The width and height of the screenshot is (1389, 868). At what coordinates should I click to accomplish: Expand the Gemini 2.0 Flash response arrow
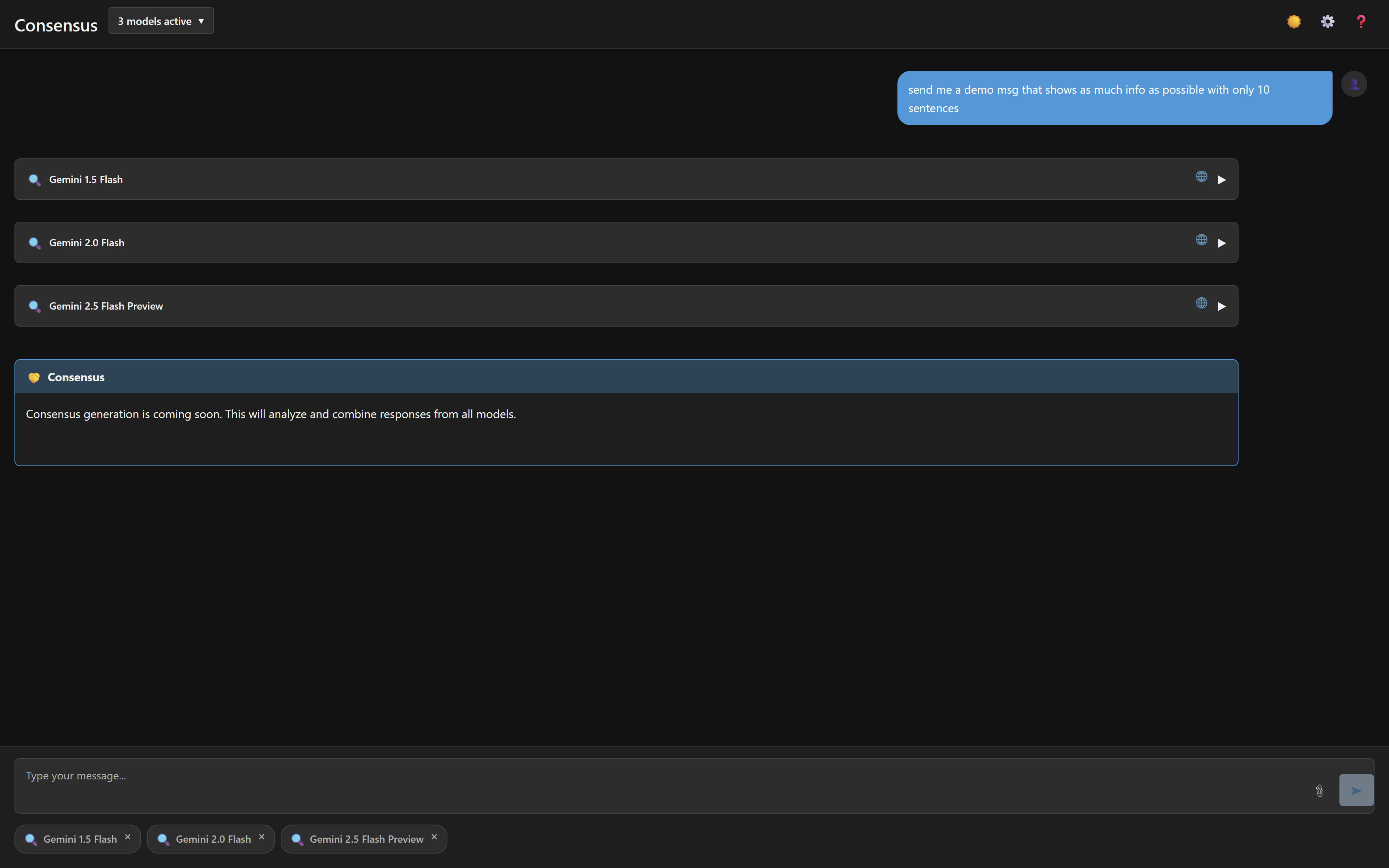pyautogui.click(x=1222, y=243)
